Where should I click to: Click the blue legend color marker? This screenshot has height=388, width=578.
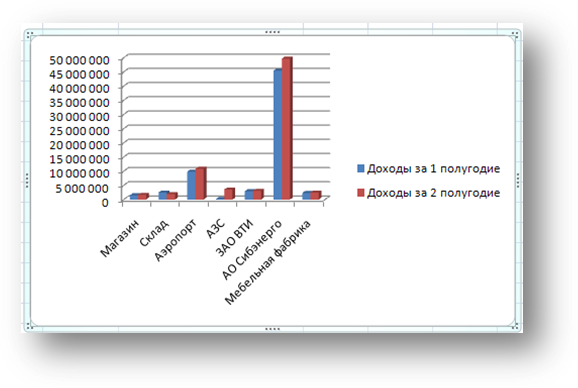(x=361, y=169)
